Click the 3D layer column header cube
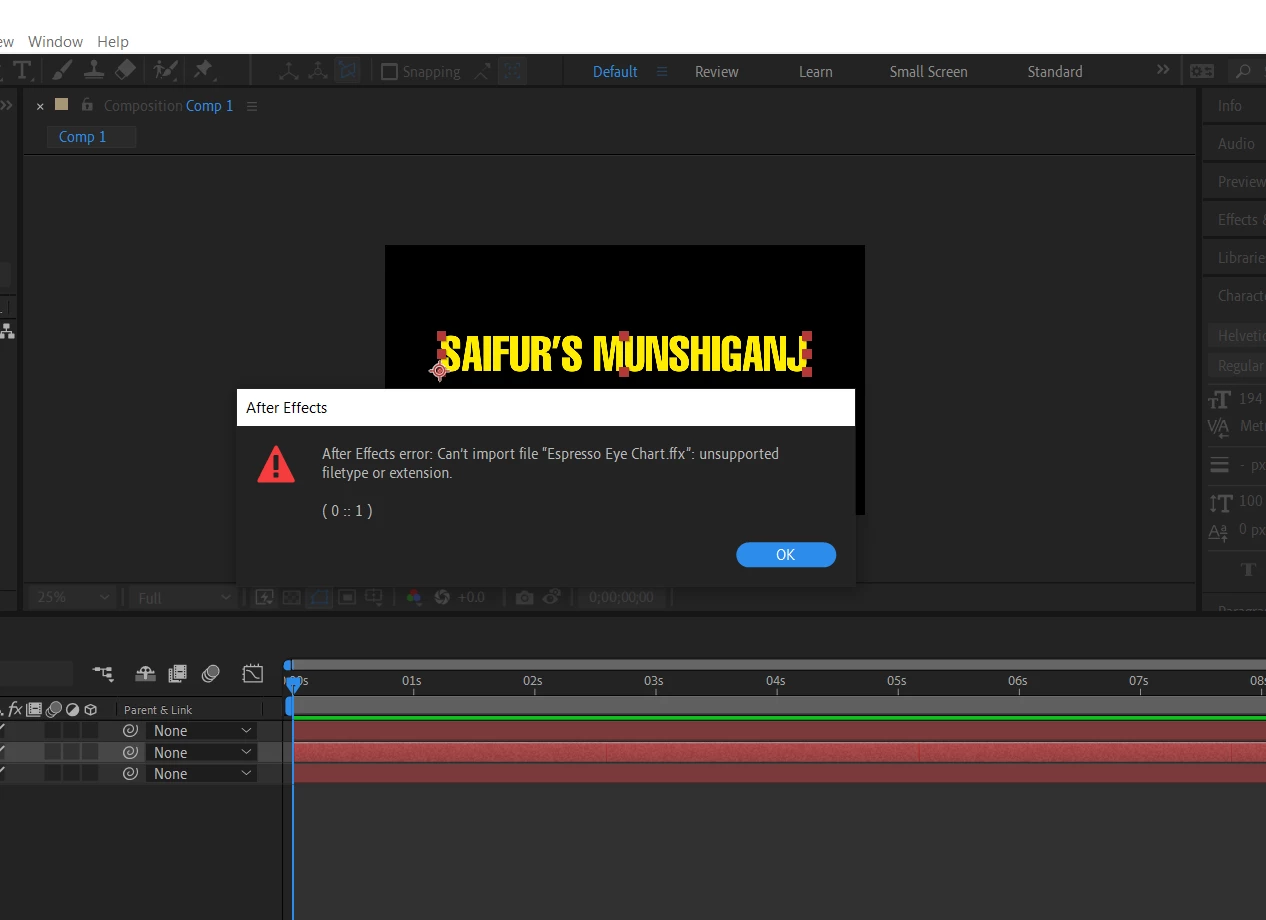 pyautogui.click(x=91, y=709)
